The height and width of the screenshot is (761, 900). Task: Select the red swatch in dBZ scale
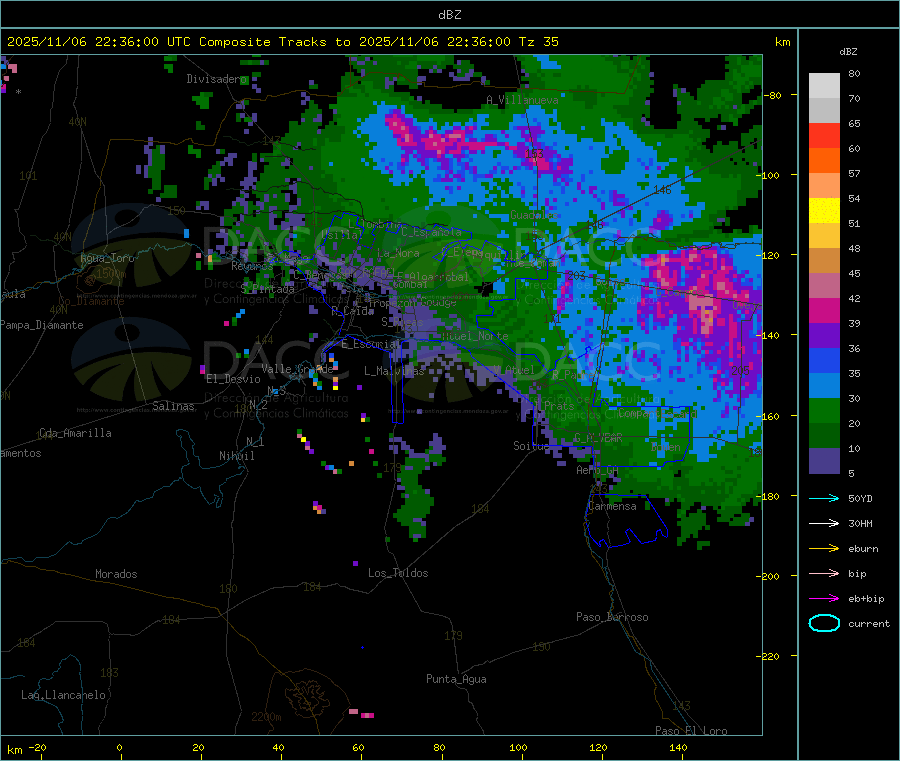824,135
